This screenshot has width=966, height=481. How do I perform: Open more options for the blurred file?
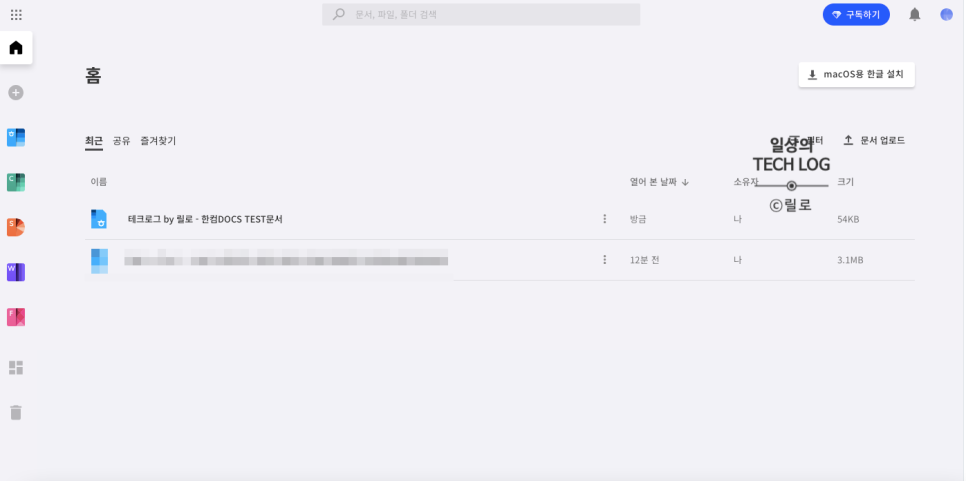click(604, 260)
